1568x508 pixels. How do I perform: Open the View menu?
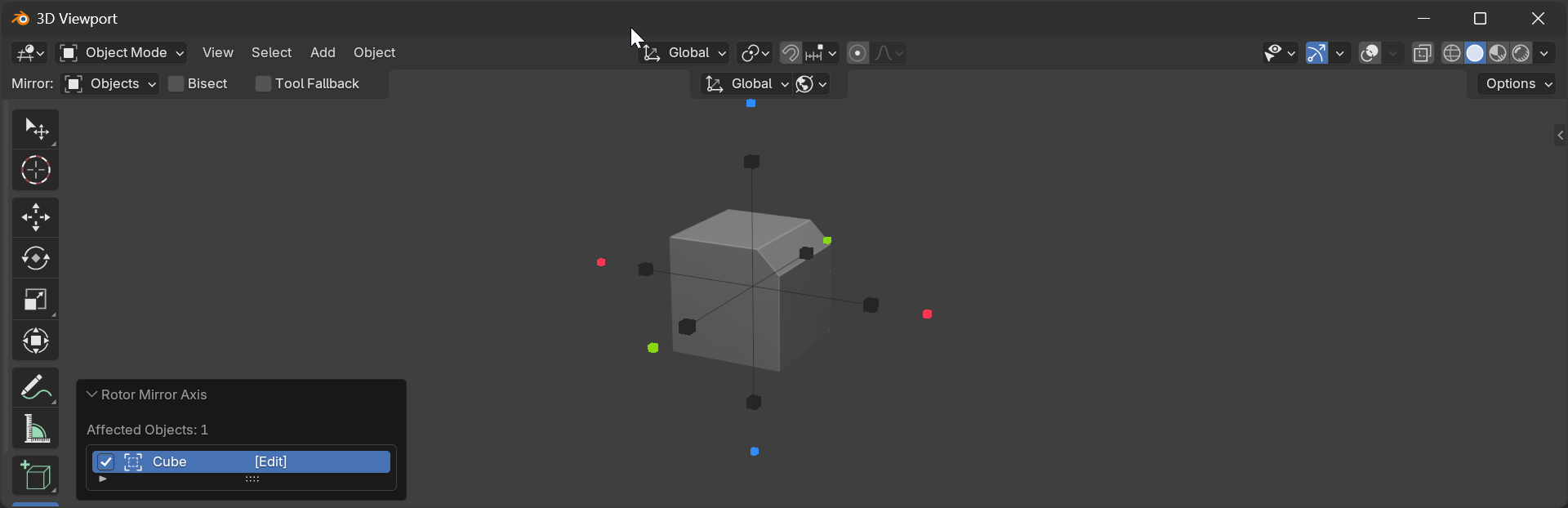[217, 53]
